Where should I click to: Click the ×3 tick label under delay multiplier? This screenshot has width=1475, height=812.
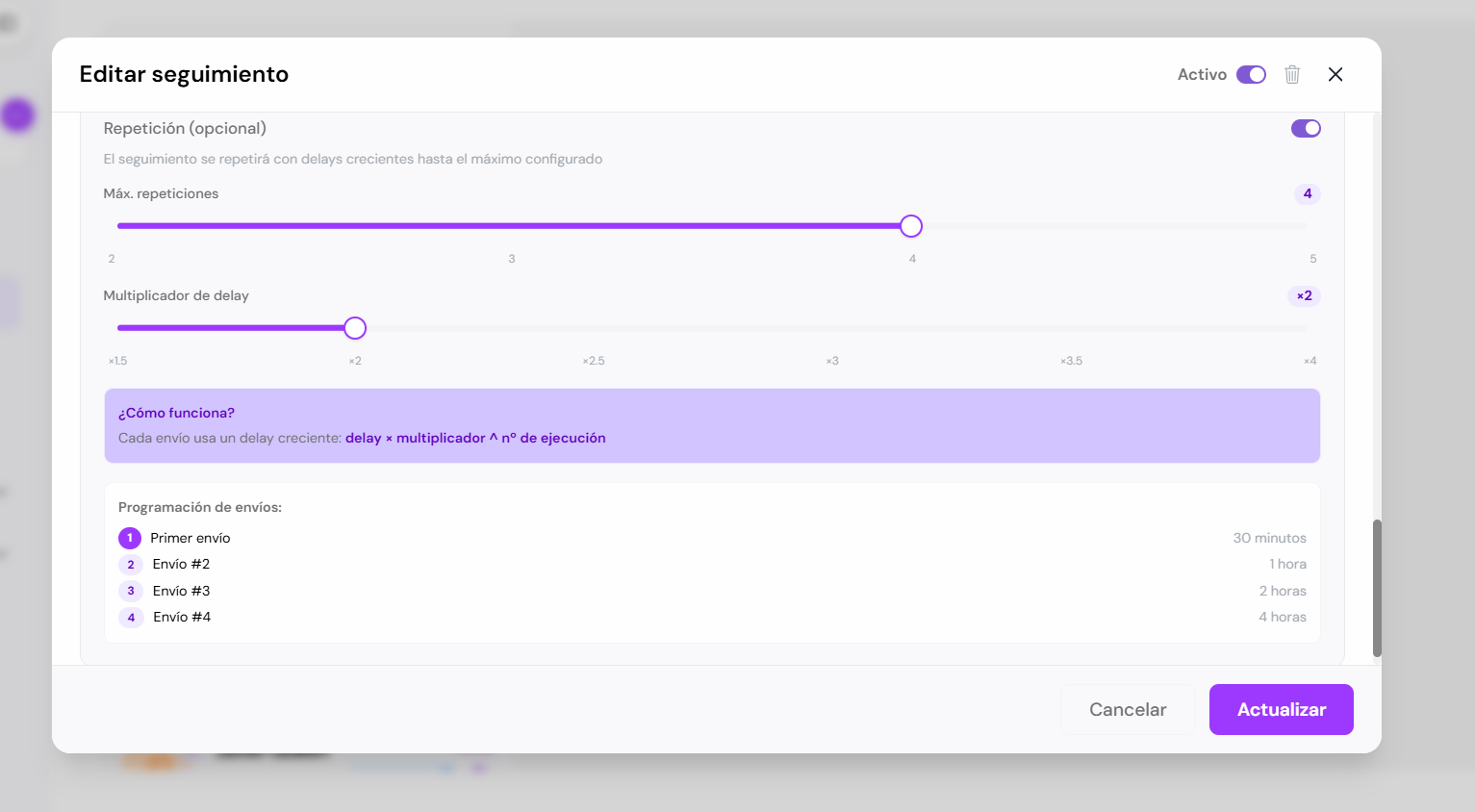pyautogui.click(x=832, y=361)
